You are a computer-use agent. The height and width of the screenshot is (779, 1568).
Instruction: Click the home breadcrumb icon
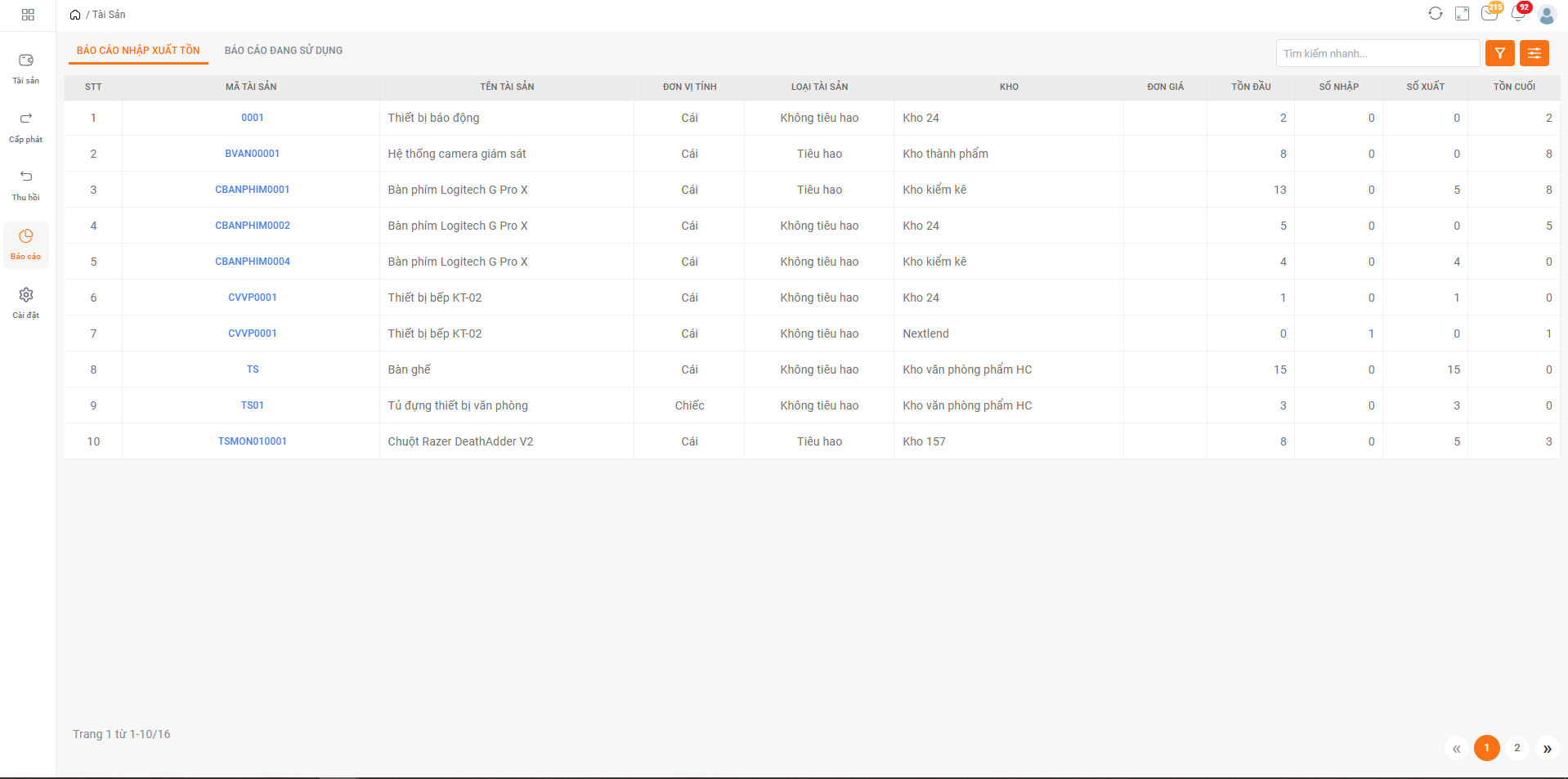75,15
